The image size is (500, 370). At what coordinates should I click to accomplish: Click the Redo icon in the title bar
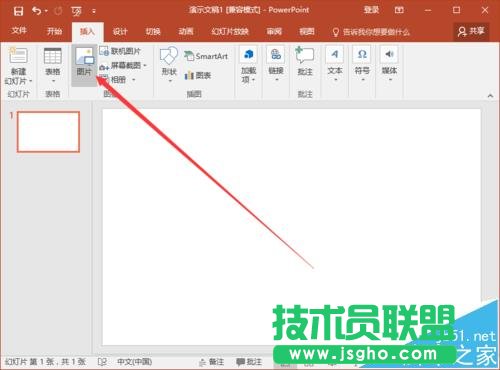[58, 11]
